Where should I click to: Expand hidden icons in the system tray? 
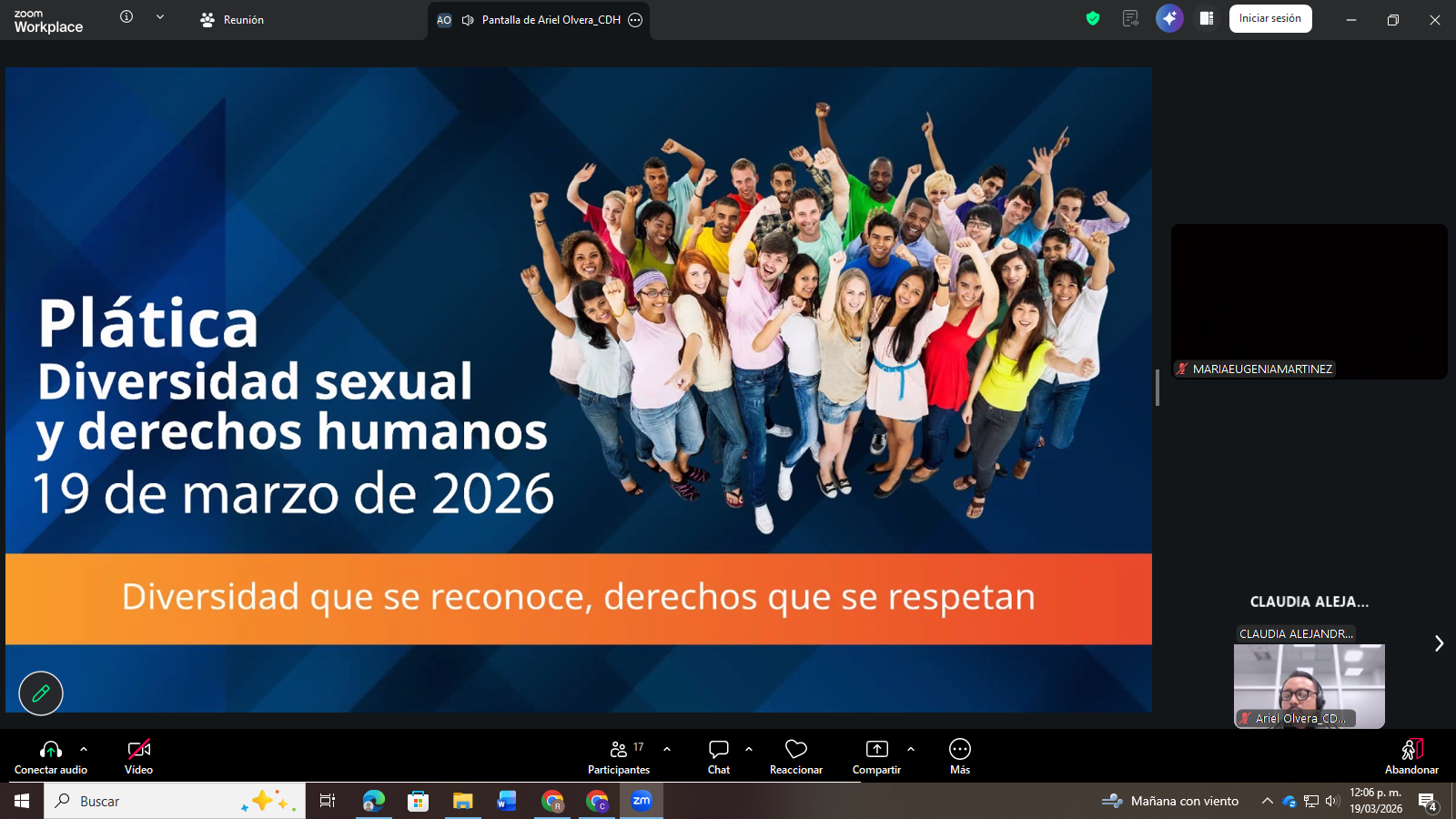(x=1268, y=802)
